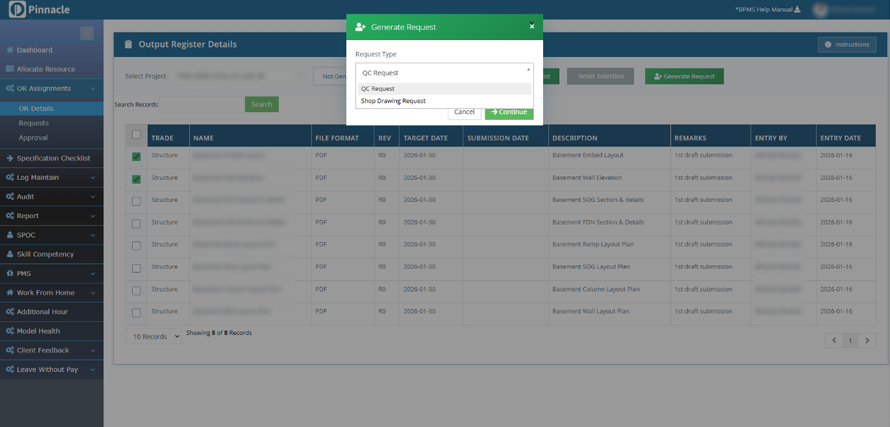This screenshot has width=890, height=427.
Task: Open the Select Project dropdown
Action: [240, 76]
